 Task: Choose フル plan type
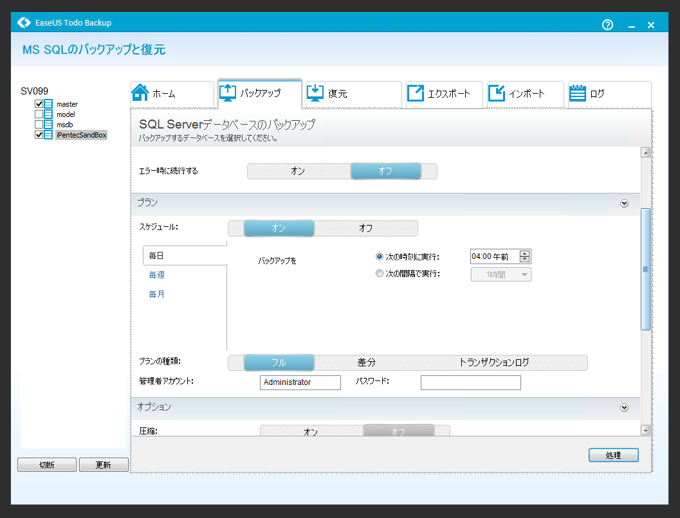point(279,363)
